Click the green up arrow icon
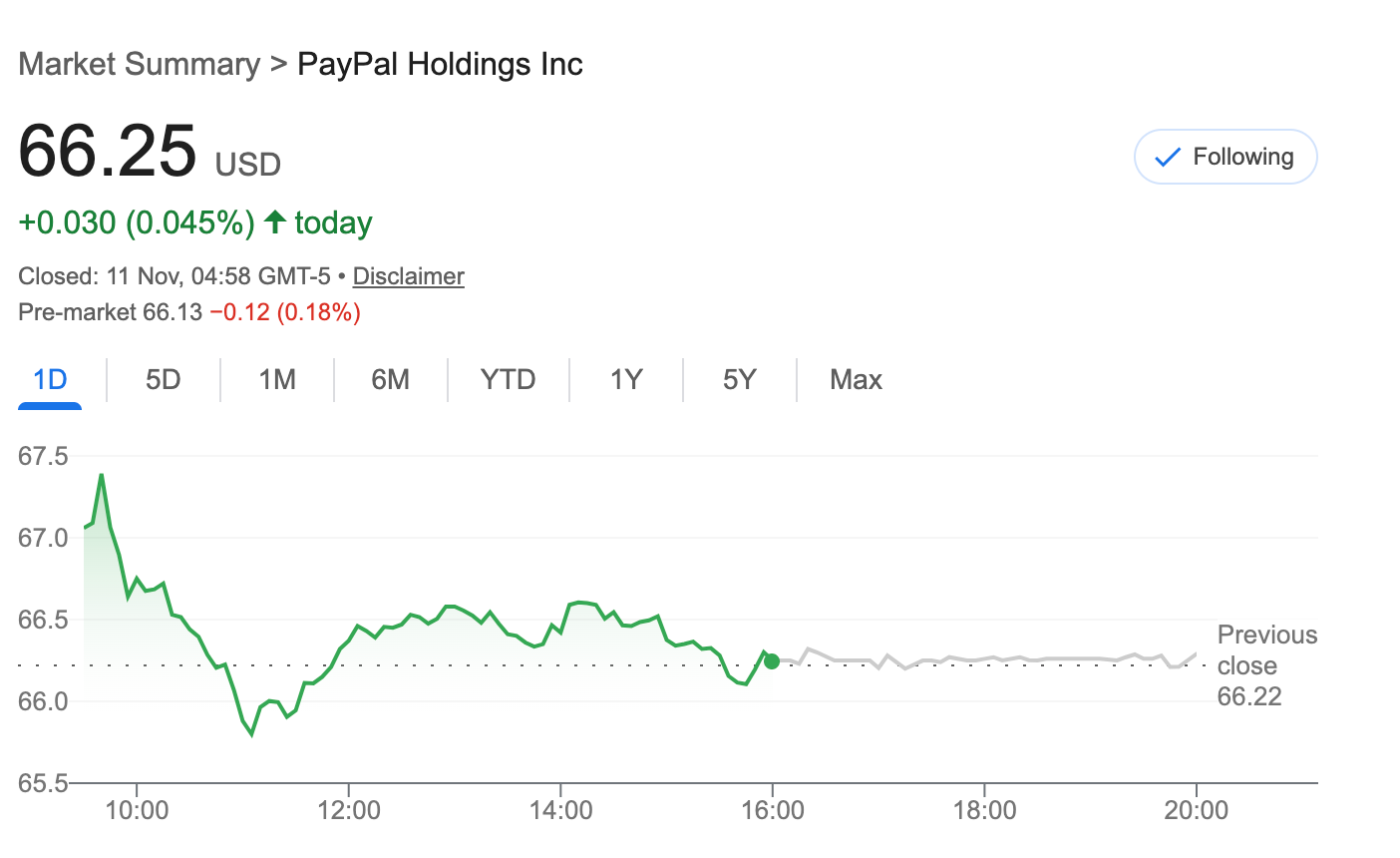1400x858 pixels. (x=275, y=221)
